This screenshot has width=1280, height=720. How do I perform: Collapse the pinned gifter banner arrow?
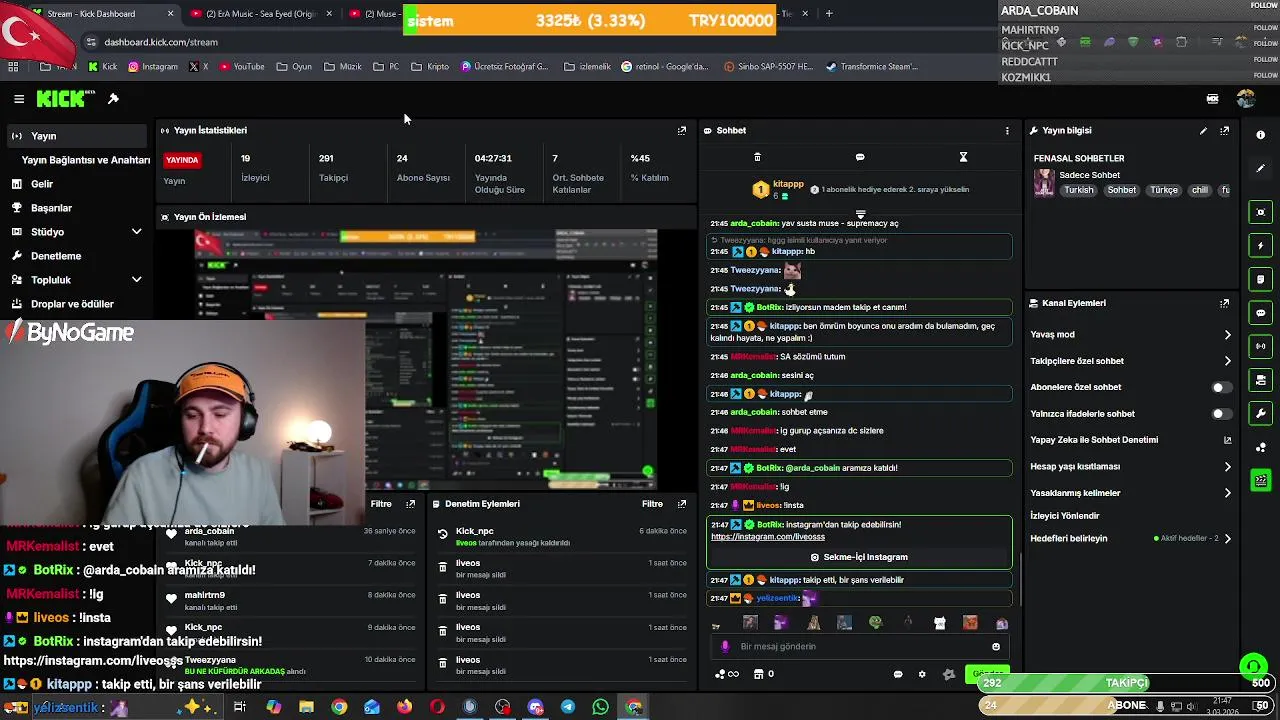(x=860, y=214)
